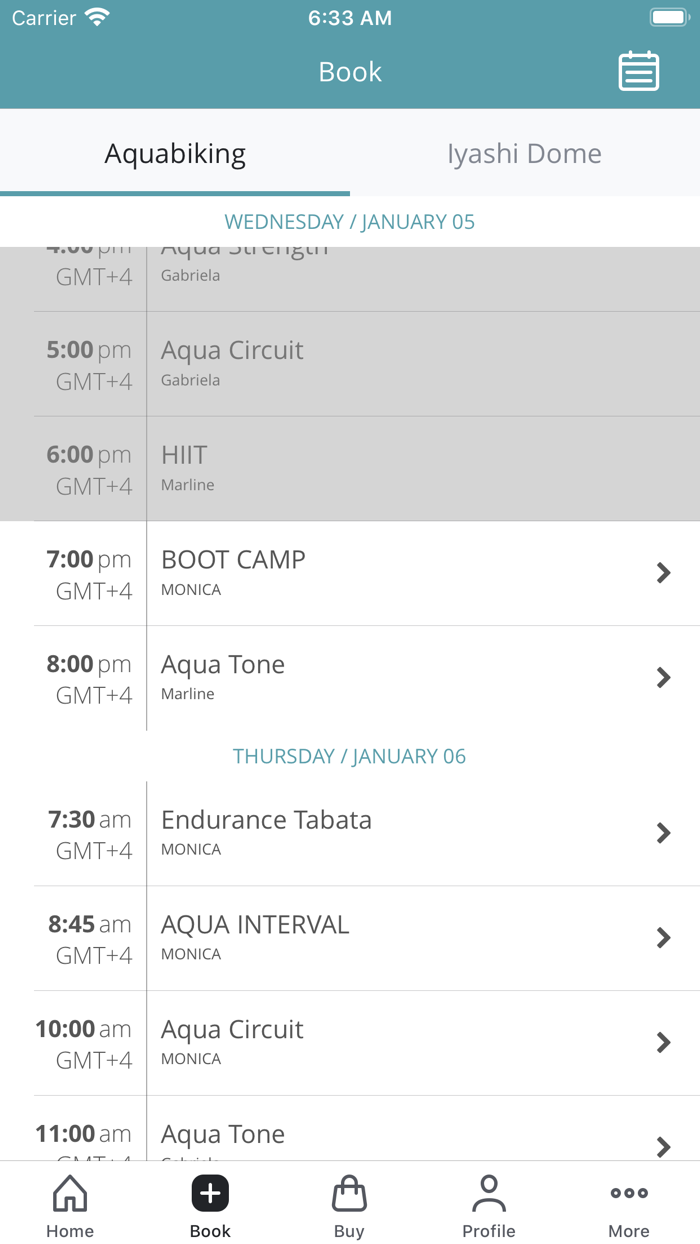Screen dimensions: 700x1244
Task: Expand the Endurance Tabata session chevron
Action: pos(663,832)
